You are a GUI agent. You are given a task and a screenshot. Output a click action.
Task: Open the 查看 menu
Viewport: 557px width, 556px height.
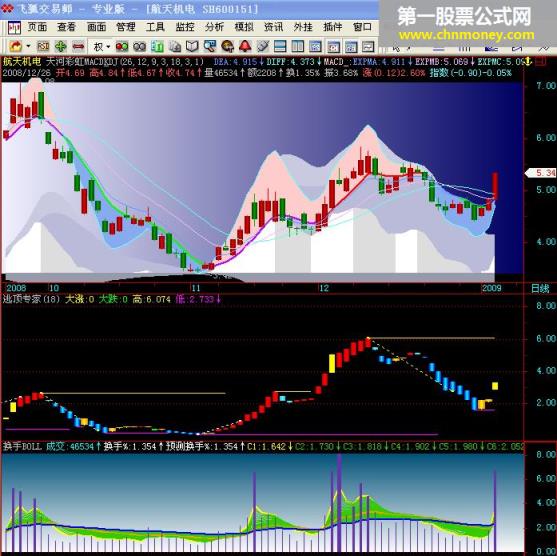[66, 27]
